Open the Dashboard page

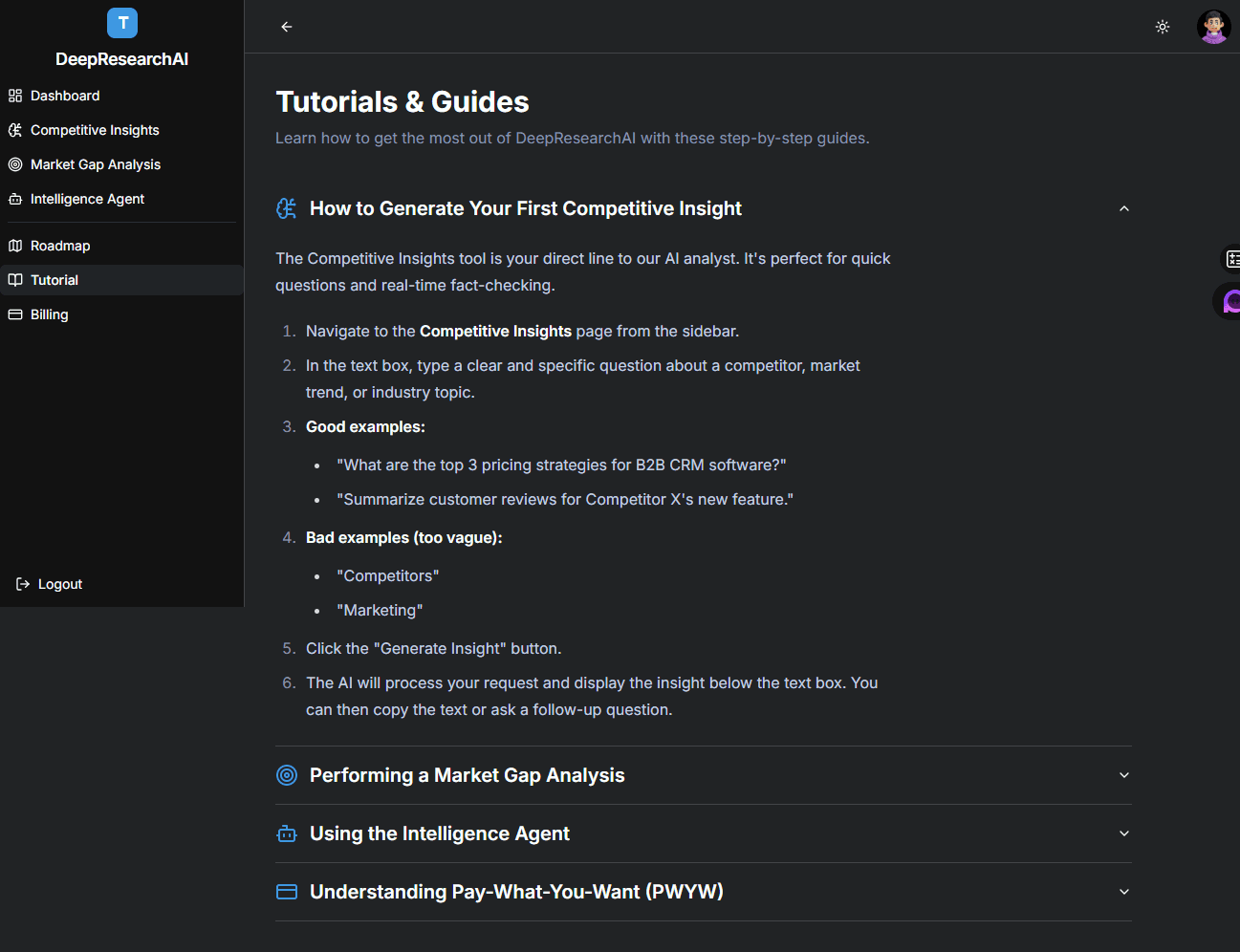pos(65,96)
